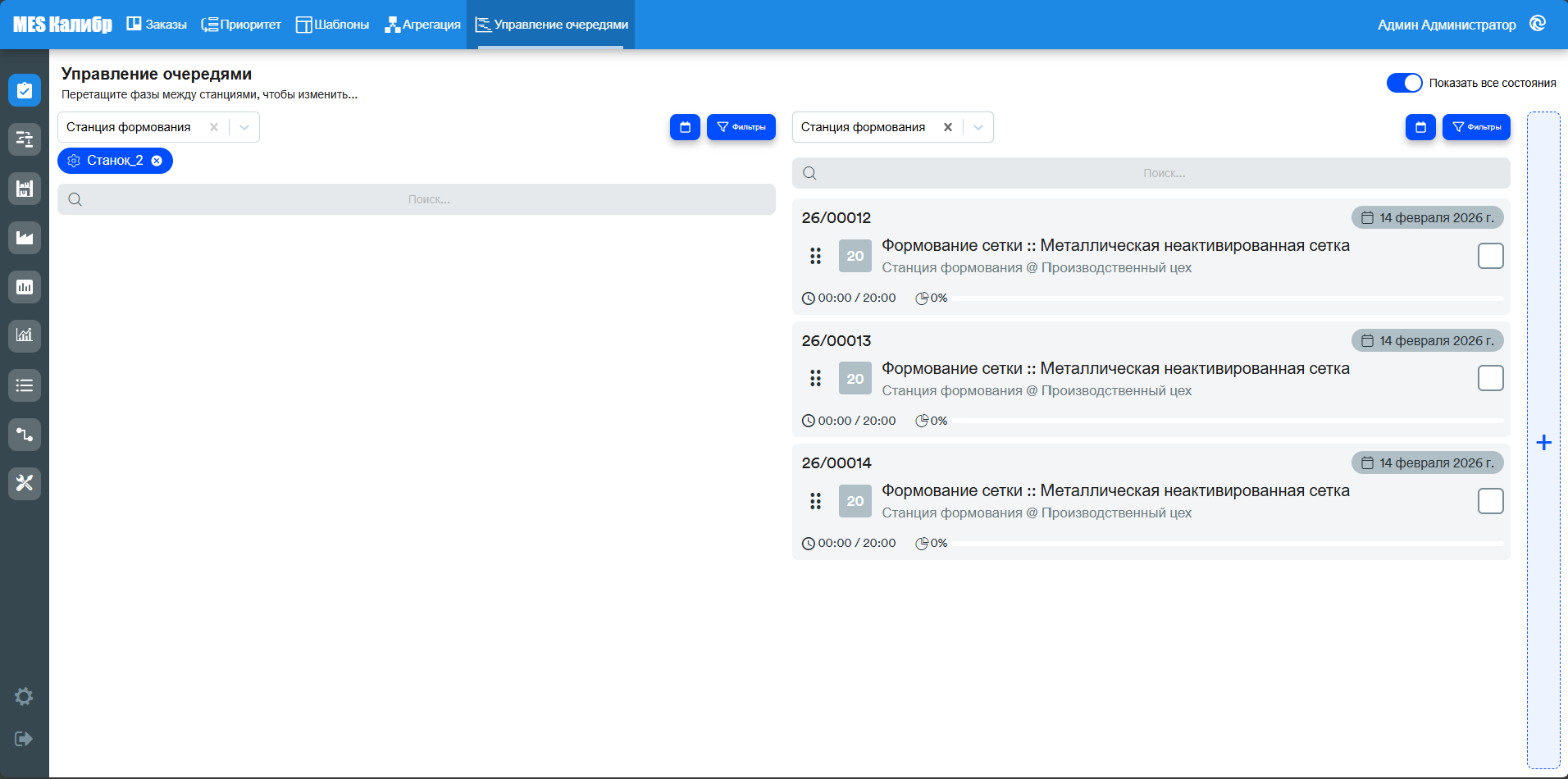The width and height of the screenshot is (1568, 779).
Task: Open settings gear in the sidebar
Action: 24,696
